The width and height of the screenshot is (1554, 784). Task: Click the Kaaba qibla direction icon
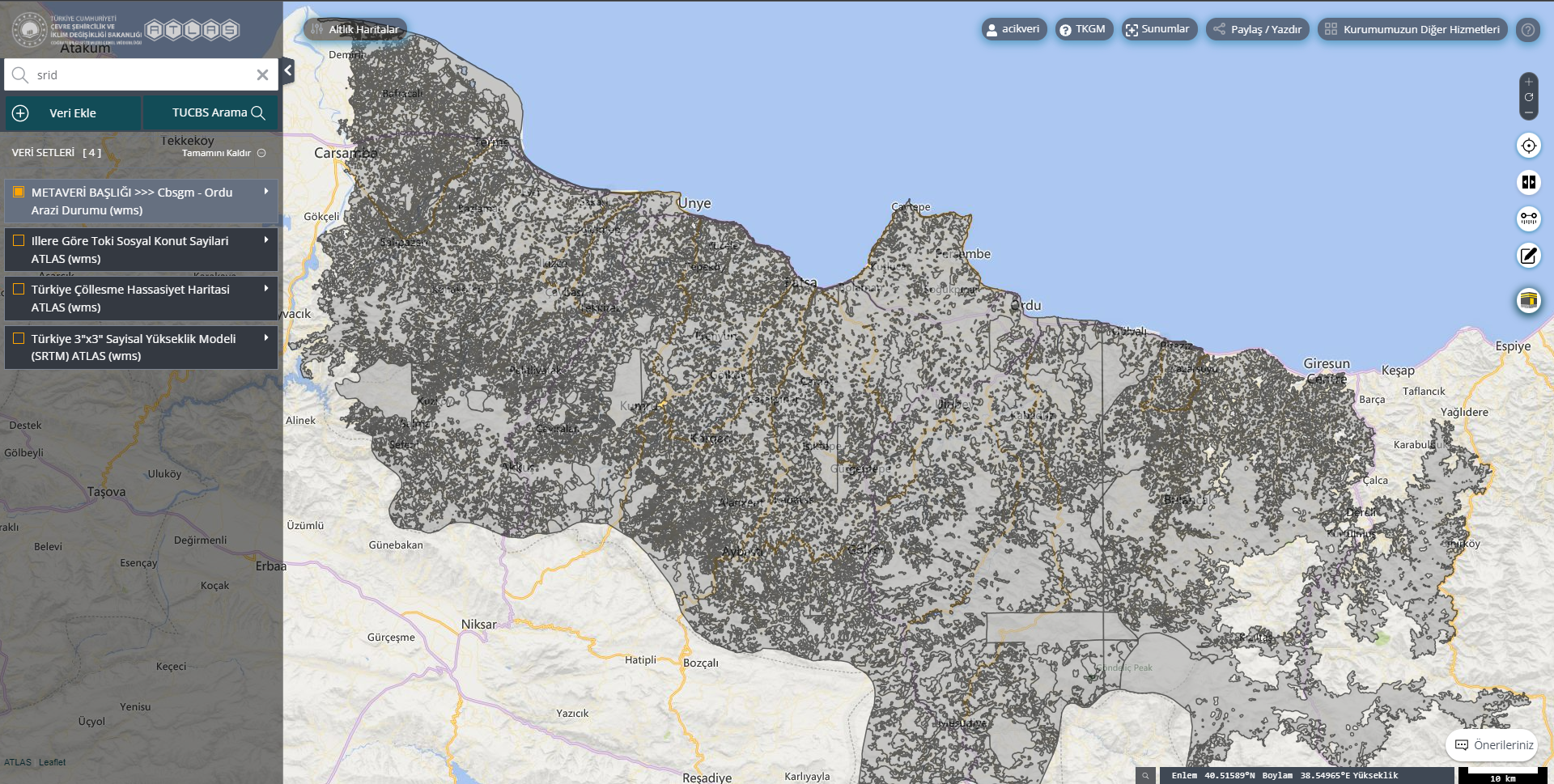1528,301
